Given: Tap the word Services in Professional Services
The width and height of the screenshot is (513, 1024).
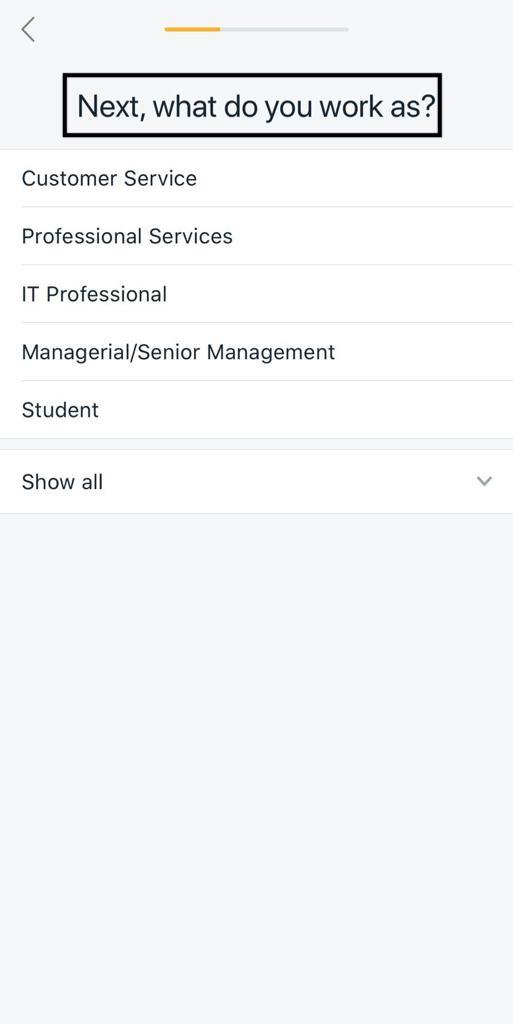Looking at the screenshot, I should coord(190,236).
